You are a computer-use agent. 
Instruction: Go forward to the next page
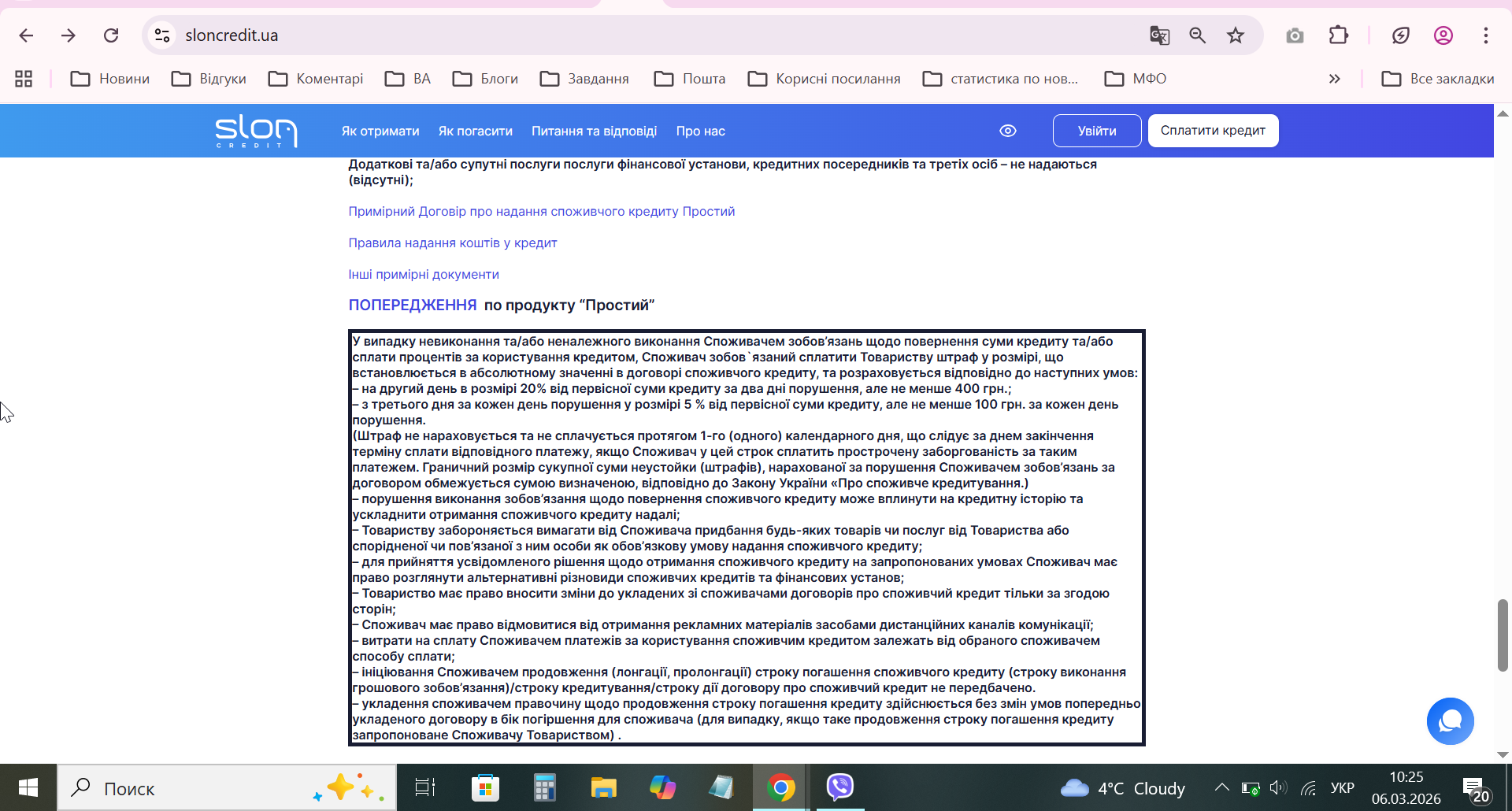69,35
